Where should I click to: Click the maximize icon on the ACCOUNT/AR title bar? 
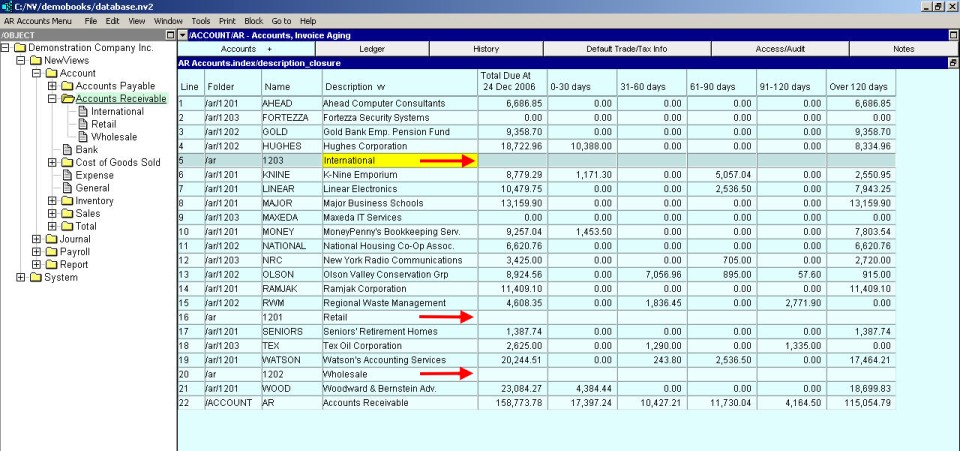pos(953,35)
